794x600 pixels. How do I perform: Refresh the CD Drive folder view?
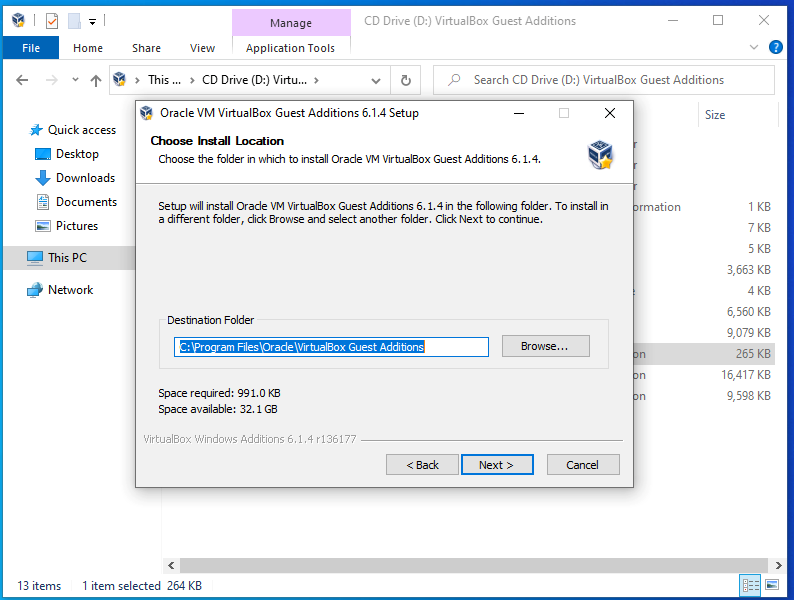click(406, 80)
